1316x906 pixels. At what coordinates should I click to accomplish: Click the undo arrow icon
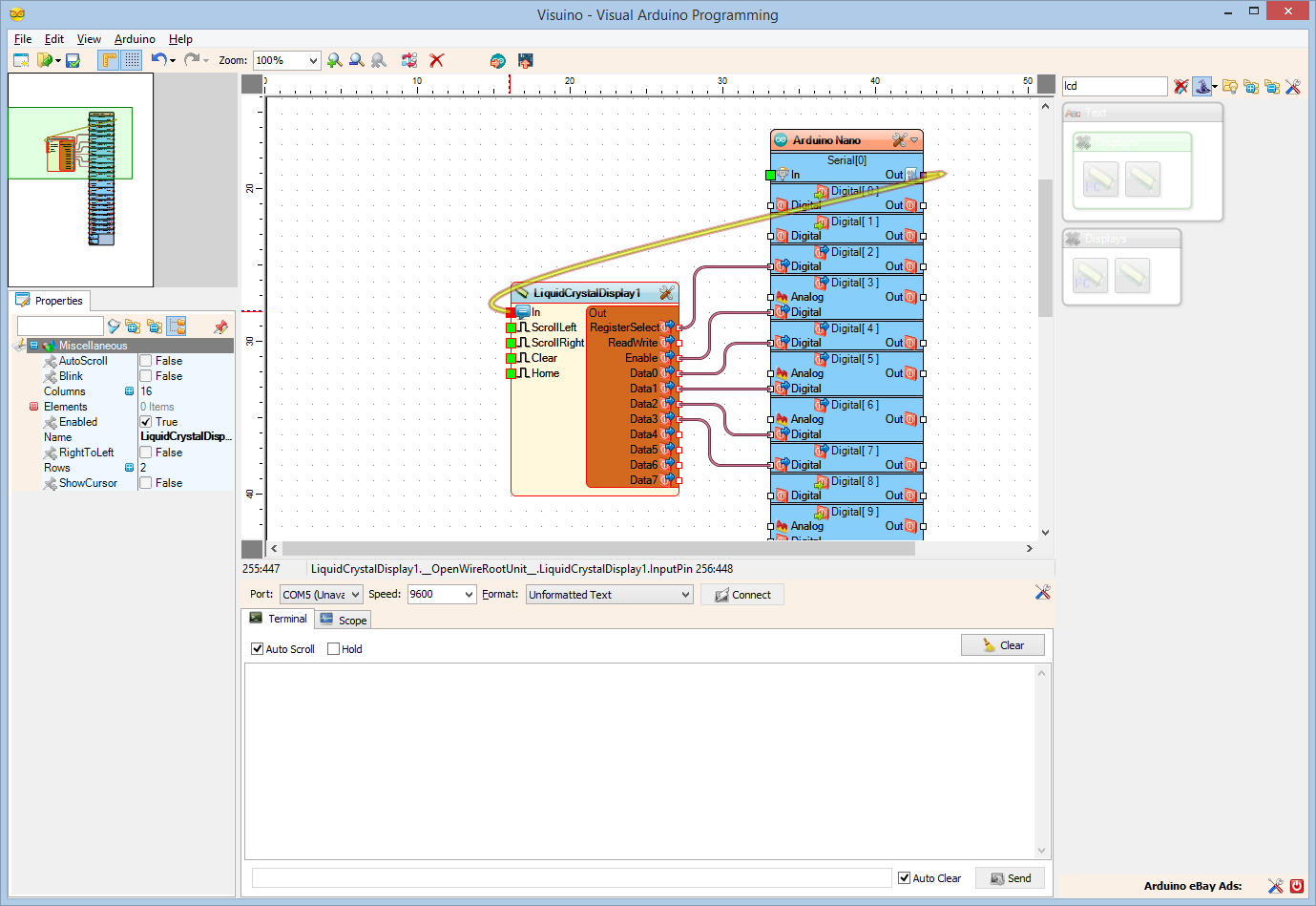coord(158,59)
